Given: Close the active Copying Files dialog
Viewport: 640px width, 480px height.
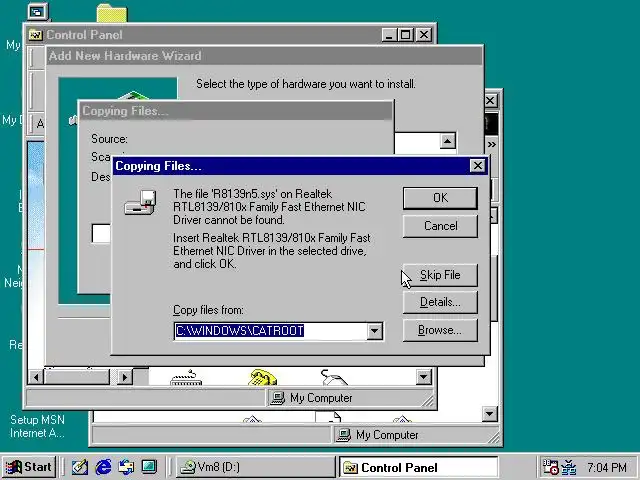Looking at the screenshot, I should point(478,166).
